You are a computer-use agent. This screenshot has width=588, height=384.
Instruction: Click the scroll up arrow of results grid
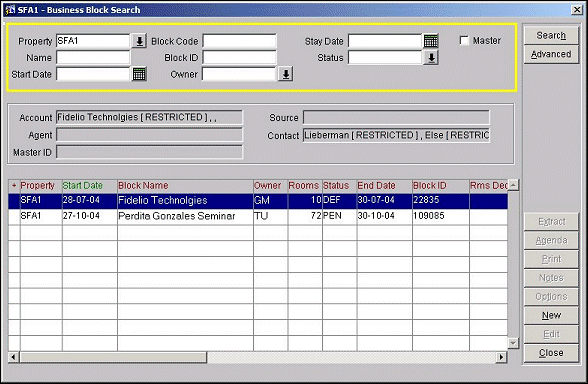tap(513, 185)
